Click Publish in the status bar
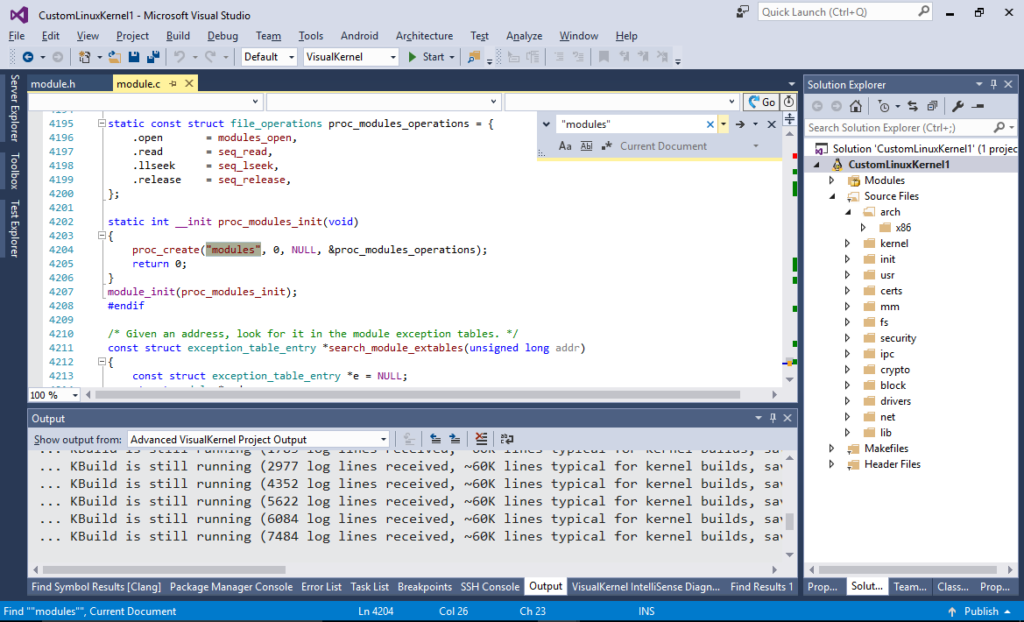1024x622 pixels. [980, 611]
